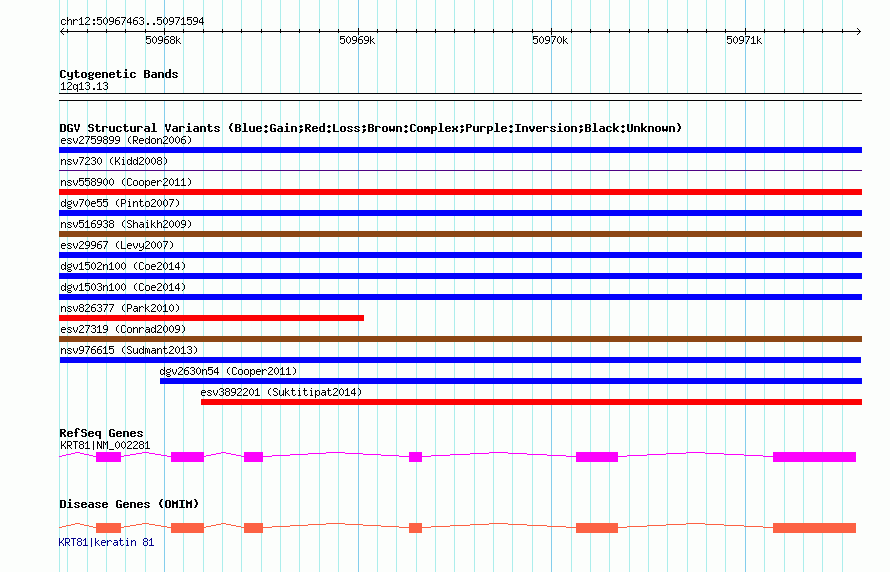Viewport: 890px width, 572px height.
Task: Click the chr12:50967463..50971594 coordinate label
Action: [132, 21]
